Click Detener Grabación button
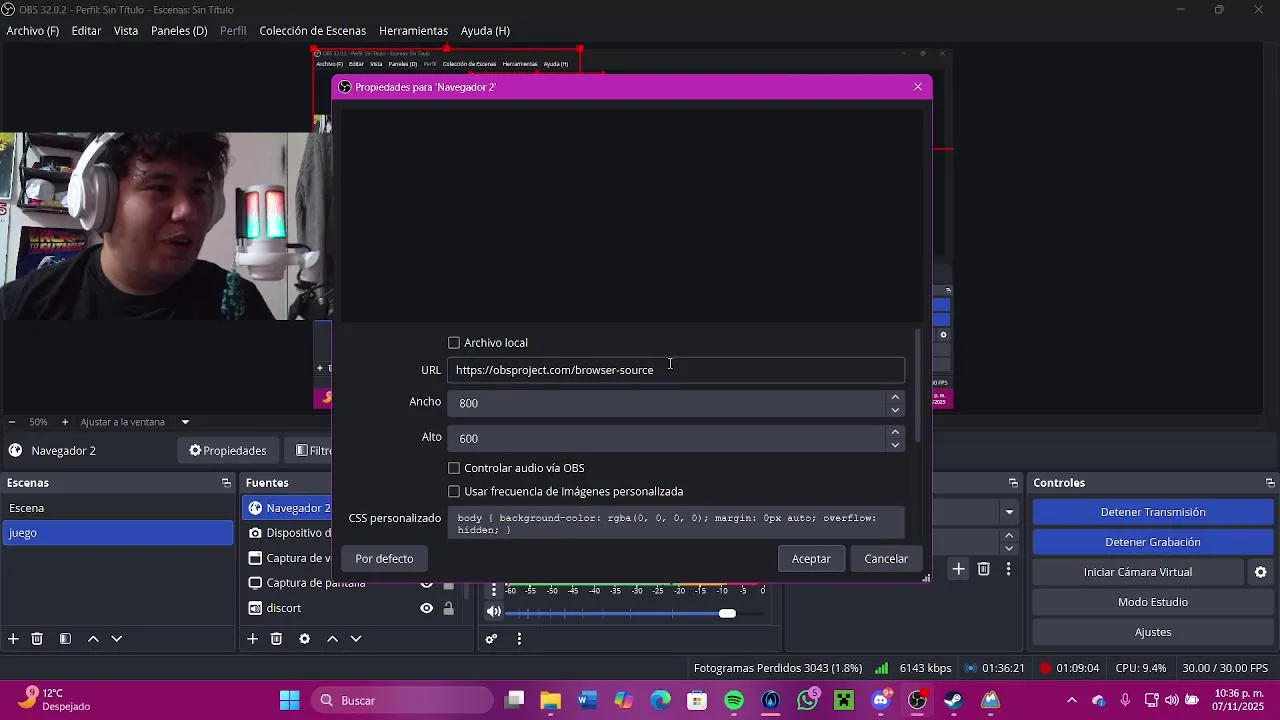This screenshot has width=1280, height=720. pos(1153,542)
